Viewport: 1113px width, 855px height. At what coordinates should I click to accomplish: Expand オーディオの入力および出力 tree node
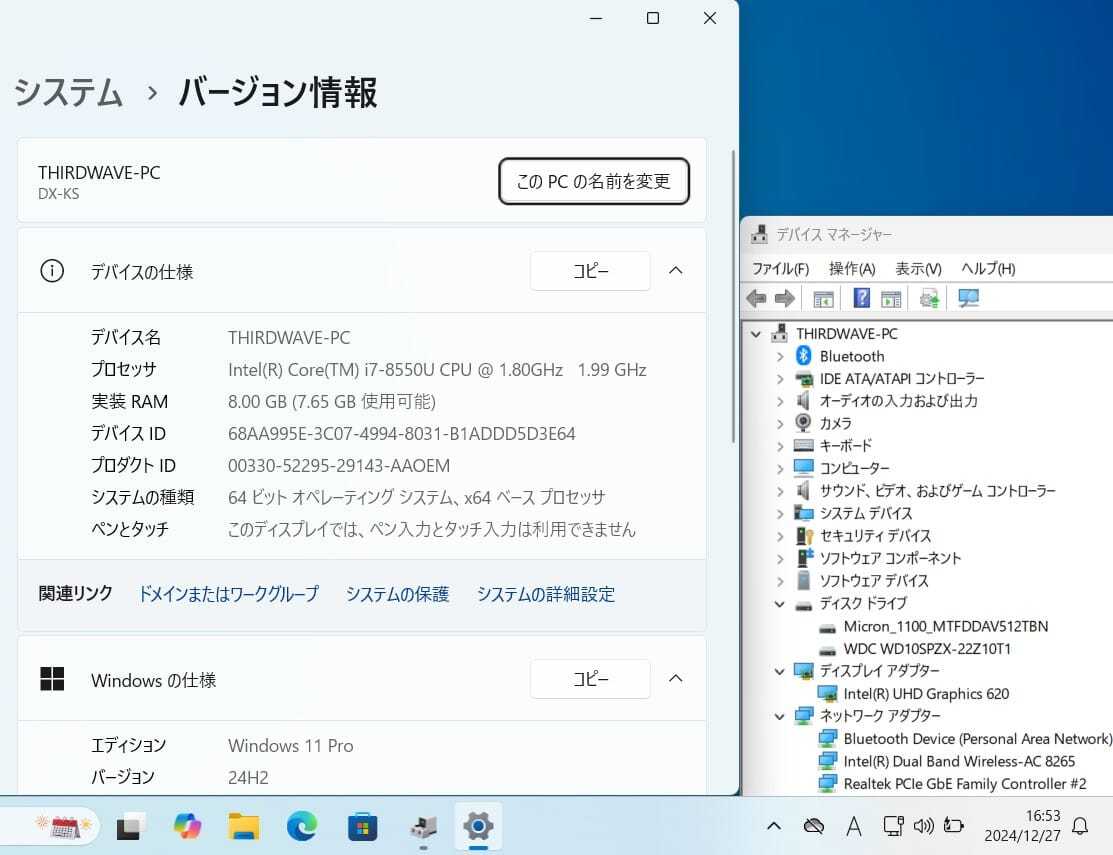coord(780,402)
